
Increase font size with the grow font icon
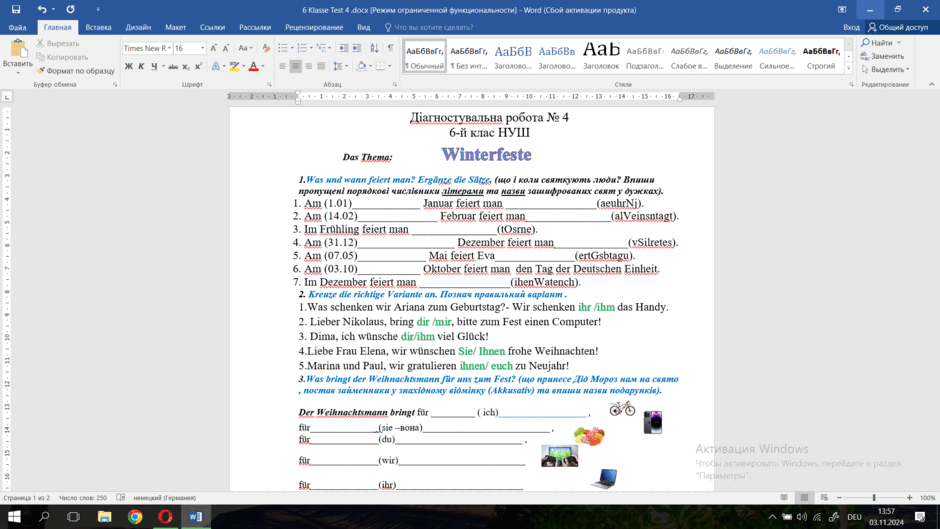coord(213,48)
